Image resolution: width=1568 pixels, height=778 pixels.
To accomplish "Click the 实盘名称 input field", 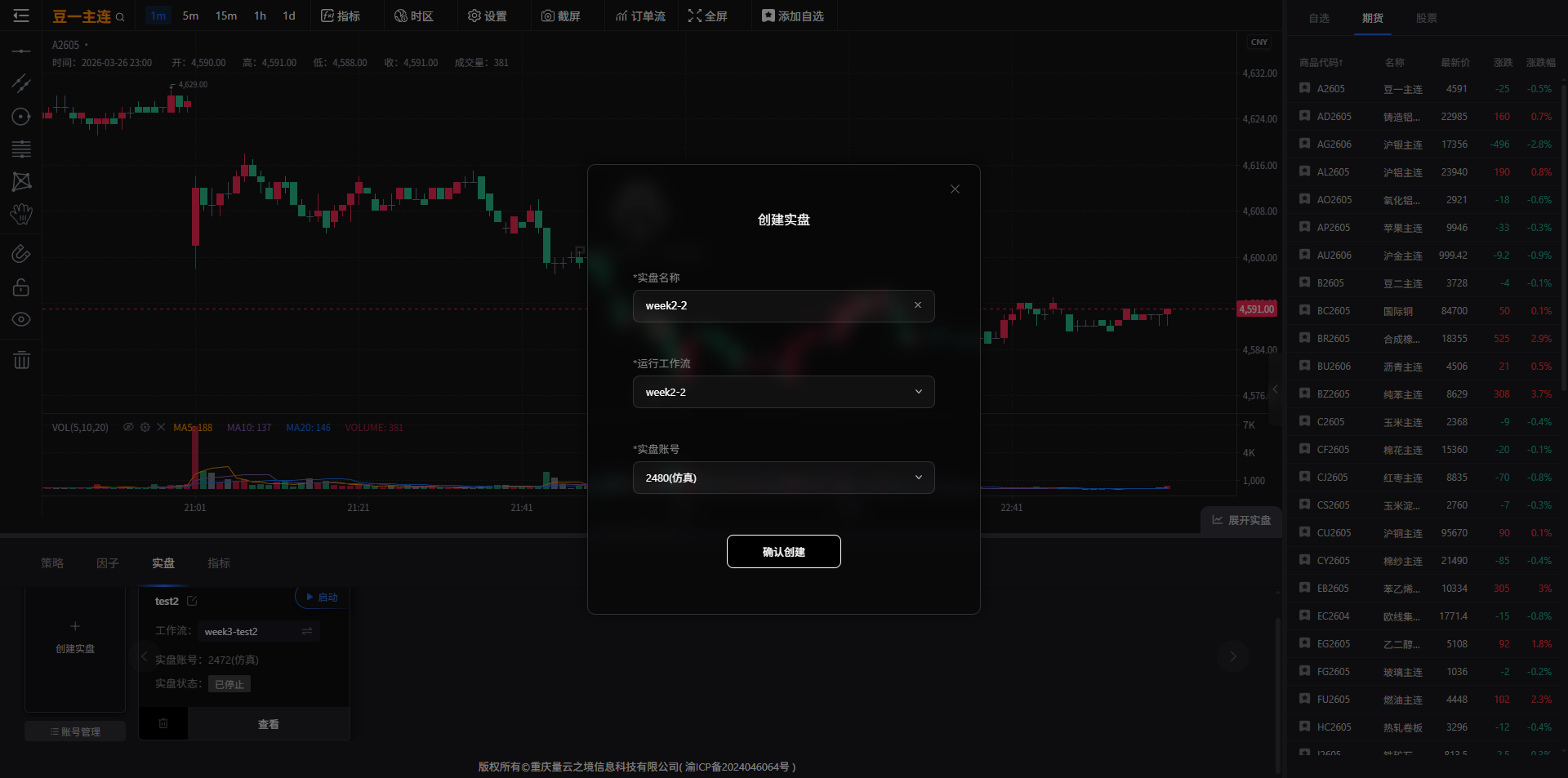I will click(772, 305).
